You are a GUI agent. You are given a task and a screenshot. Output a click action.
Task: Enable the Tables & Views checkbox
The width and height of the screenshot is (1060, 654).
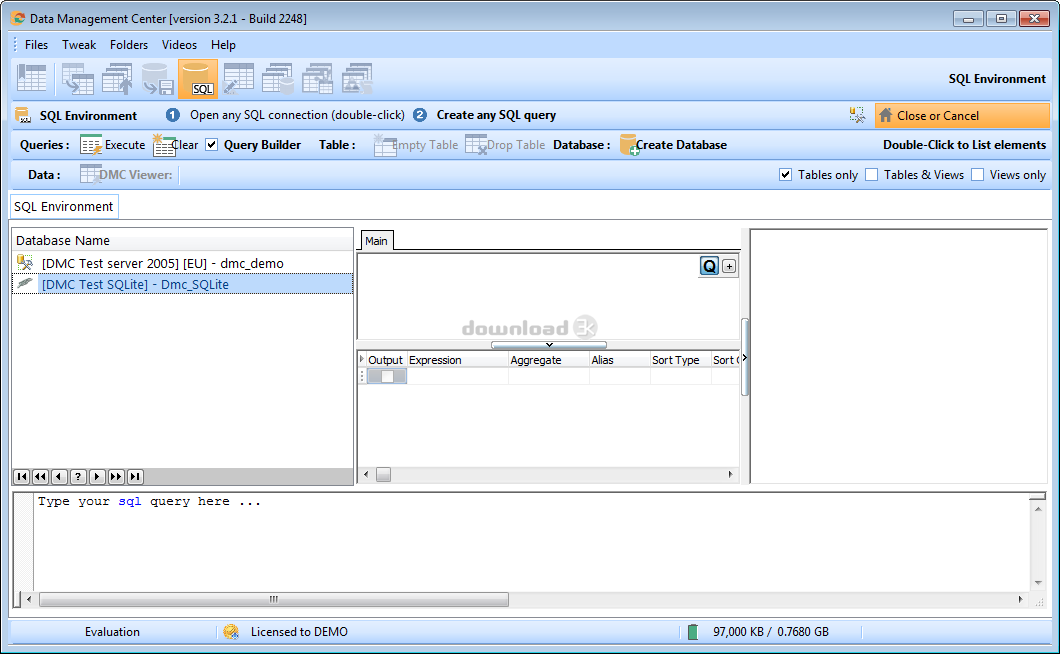point(872,175)
